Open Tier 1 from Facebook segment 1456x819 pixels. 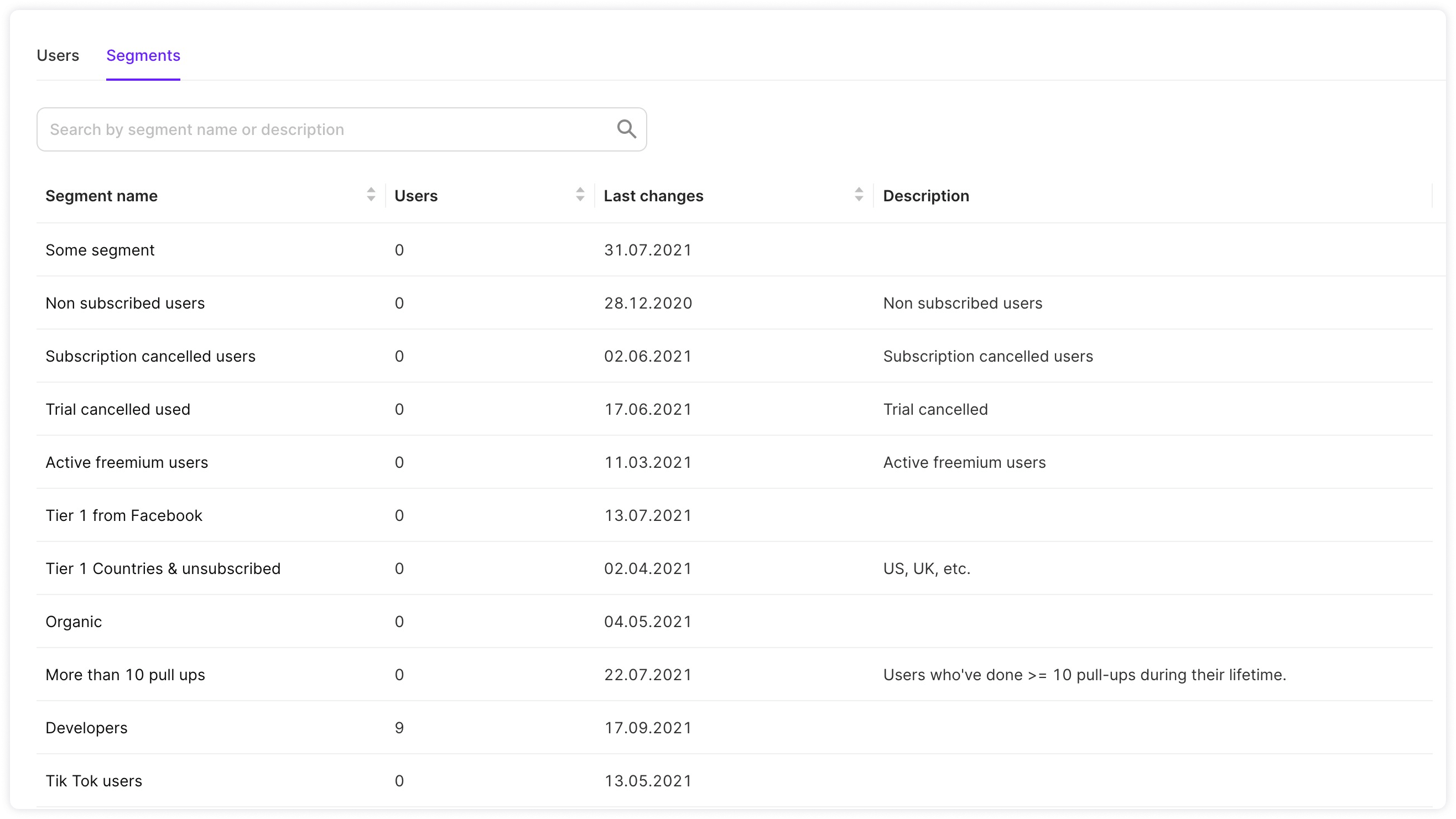(124, 515)
